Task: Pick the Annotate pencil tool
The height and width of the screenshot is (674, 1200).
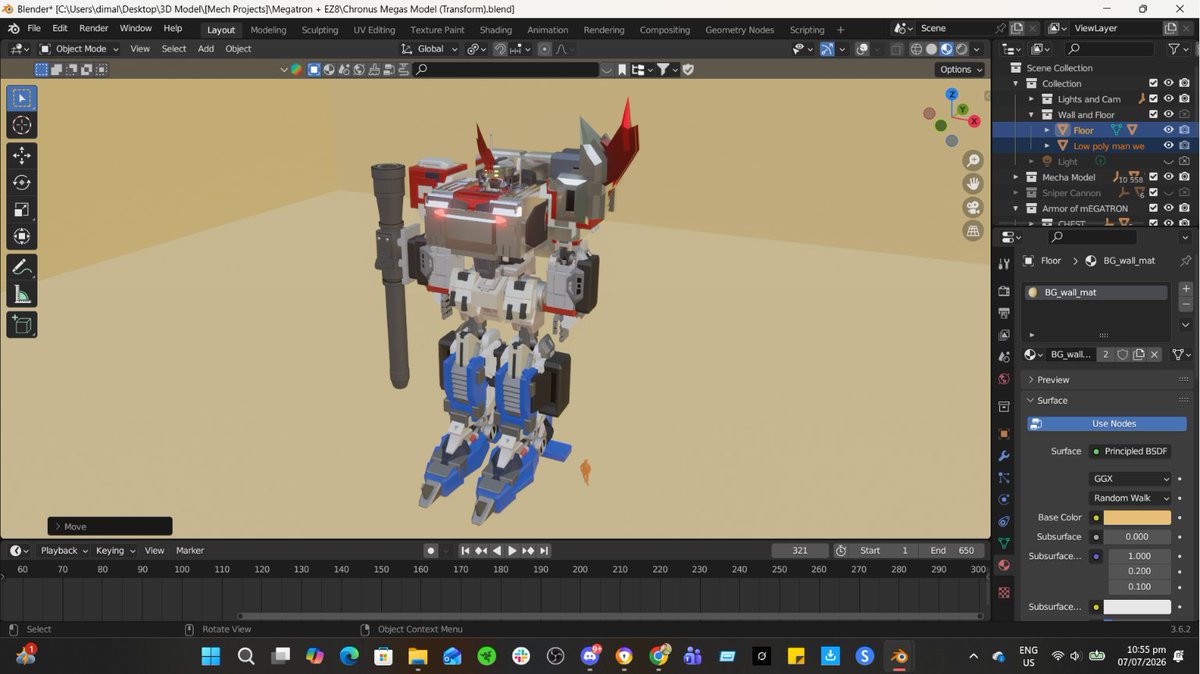Action: coord(22,267)
